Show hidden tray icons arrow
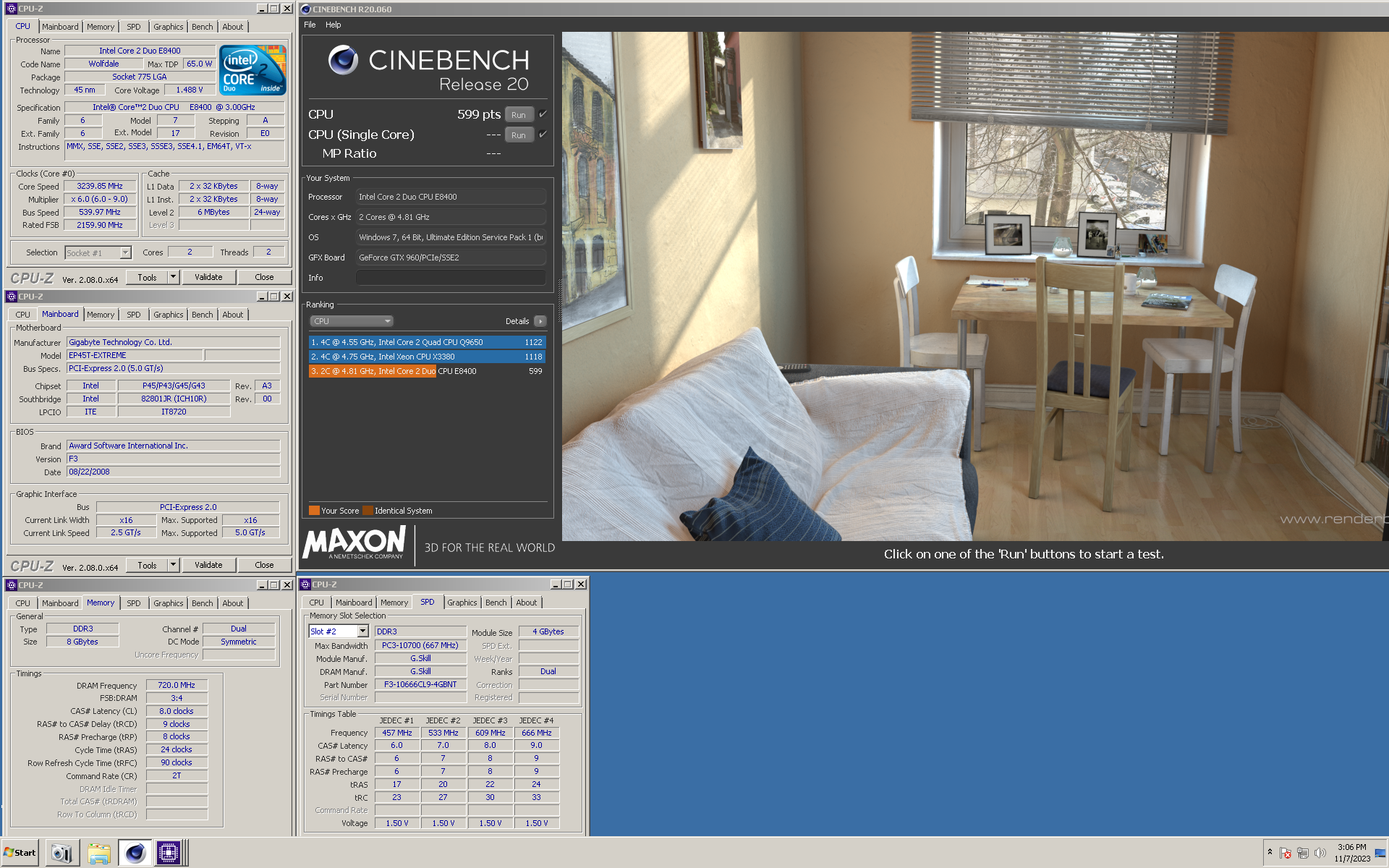1389x868 pixels. pos(1270,852)
